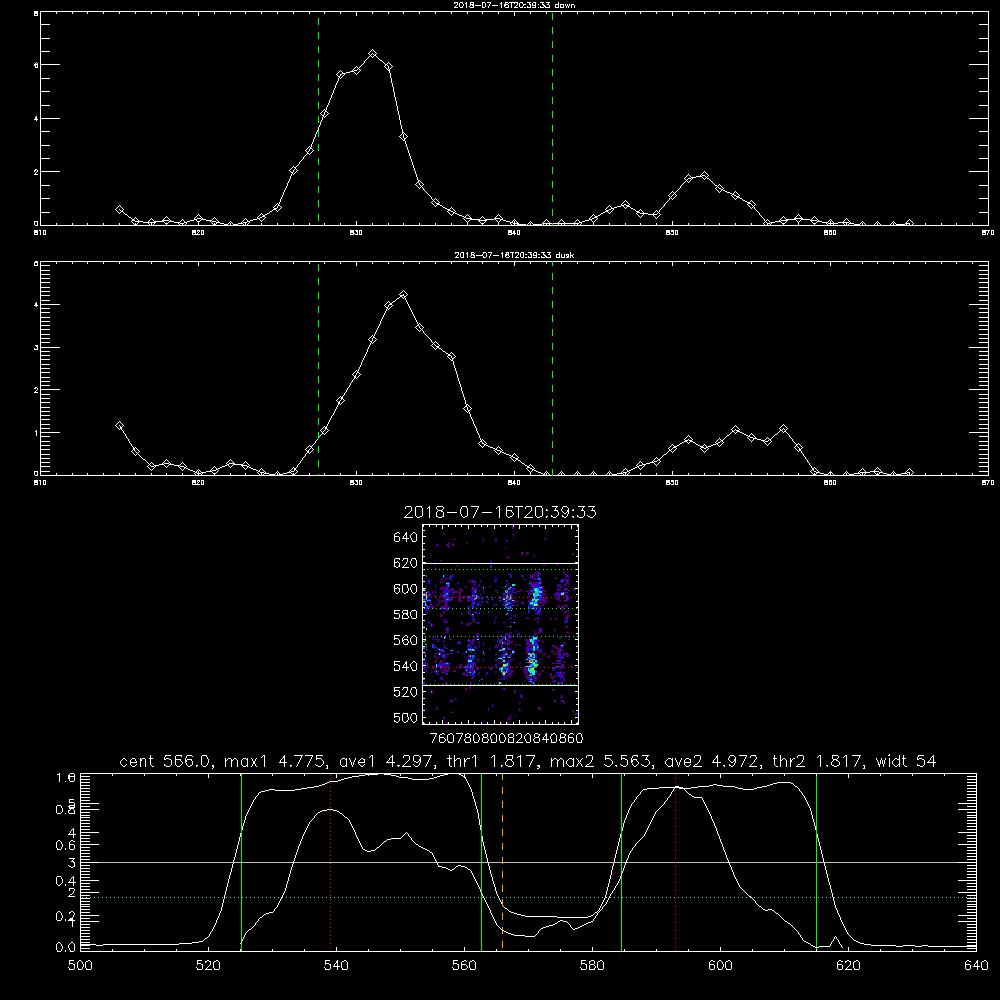Click the left green dashed line in dawn plot

318,119
